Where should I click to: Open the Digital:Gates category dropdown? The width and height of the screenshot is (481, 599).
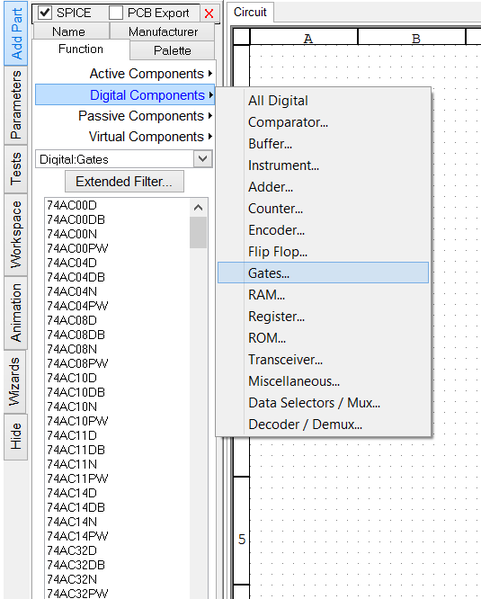202,159
